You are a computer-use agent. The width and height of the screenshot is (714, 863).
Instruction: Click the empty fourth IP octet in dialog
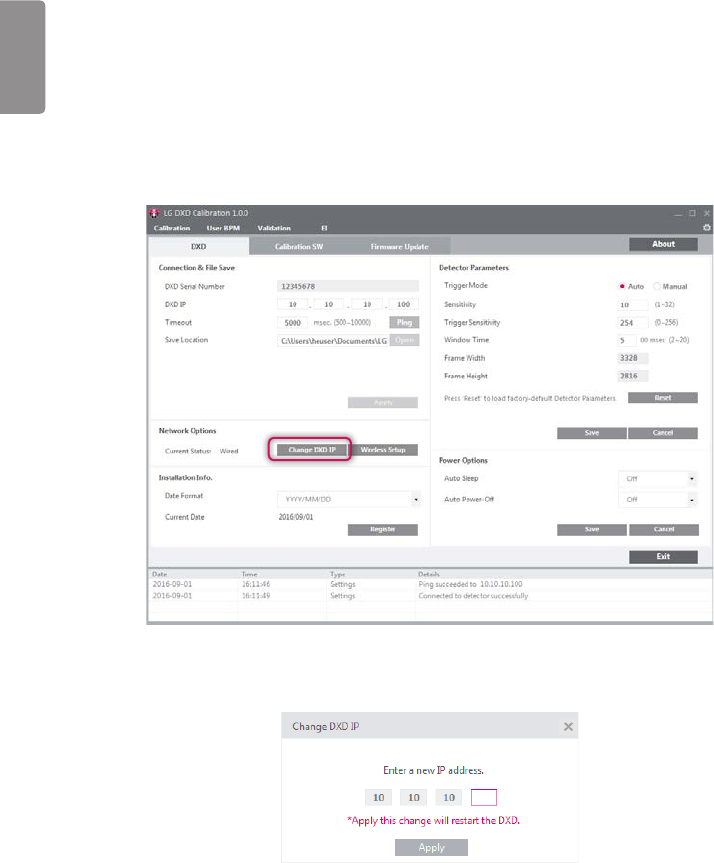[x=484, y=798]
